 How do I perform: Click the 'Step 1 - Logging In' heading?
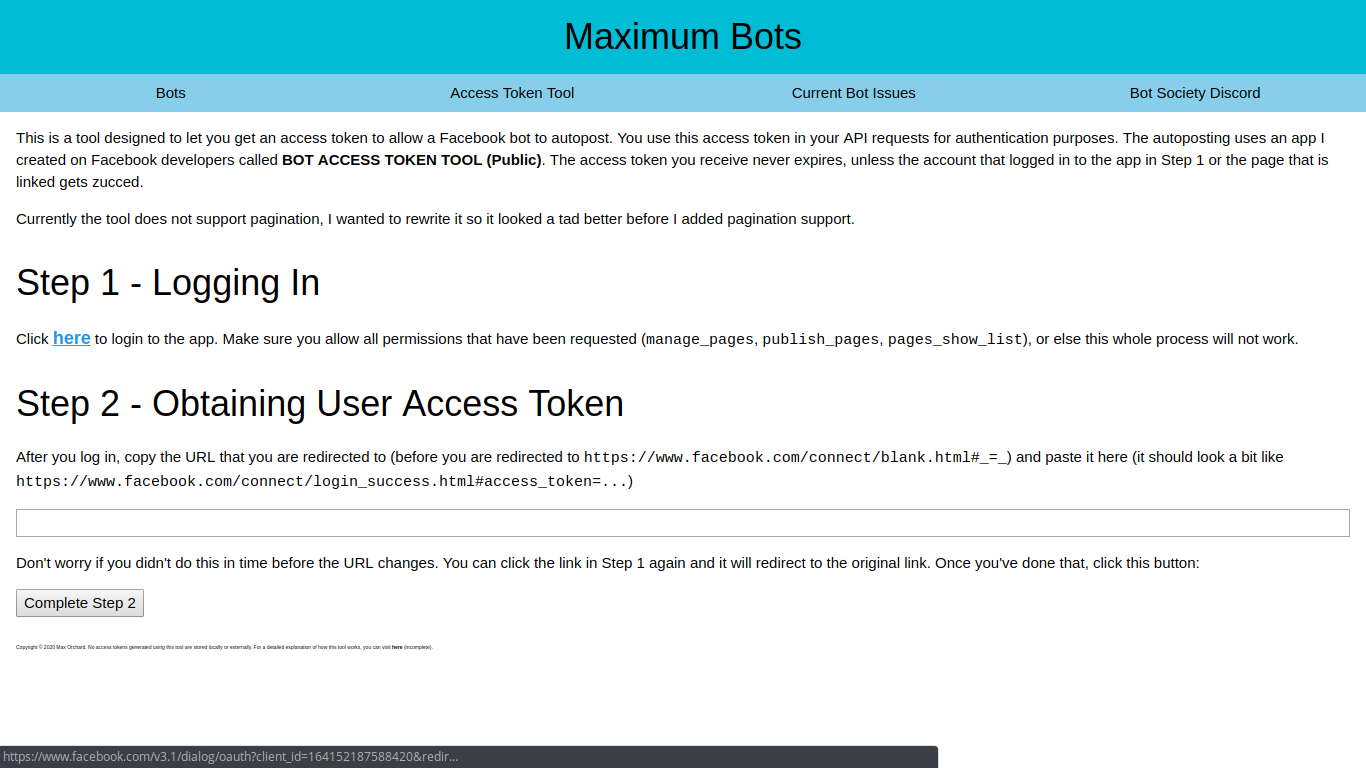pyautogui.click(x=168, y=283)
